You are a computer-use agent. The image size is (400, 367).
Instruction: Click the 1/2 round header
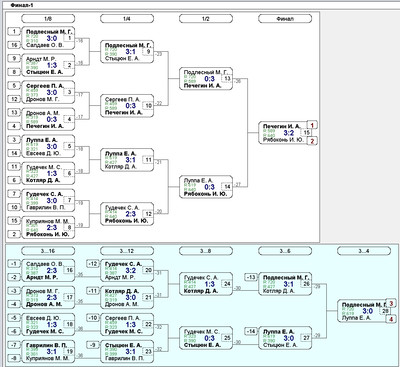coord(206,19)
